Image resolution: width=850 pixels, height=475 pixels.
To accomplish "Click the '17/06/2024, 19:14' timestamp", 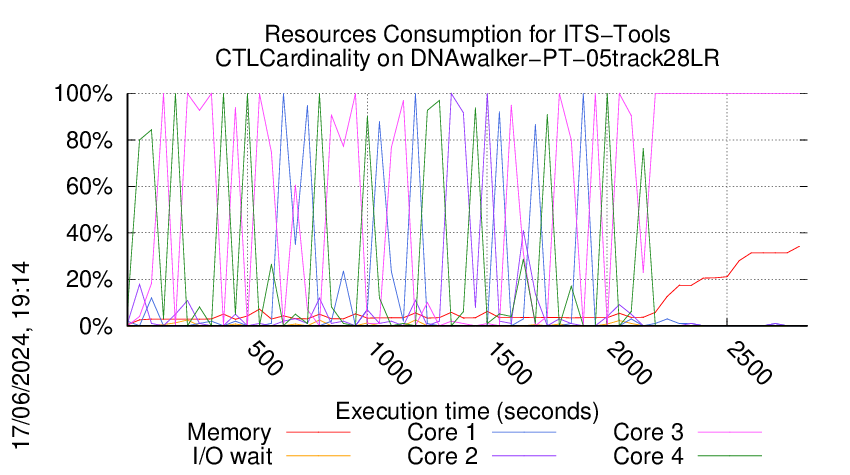I will click(x=21, y=356).
